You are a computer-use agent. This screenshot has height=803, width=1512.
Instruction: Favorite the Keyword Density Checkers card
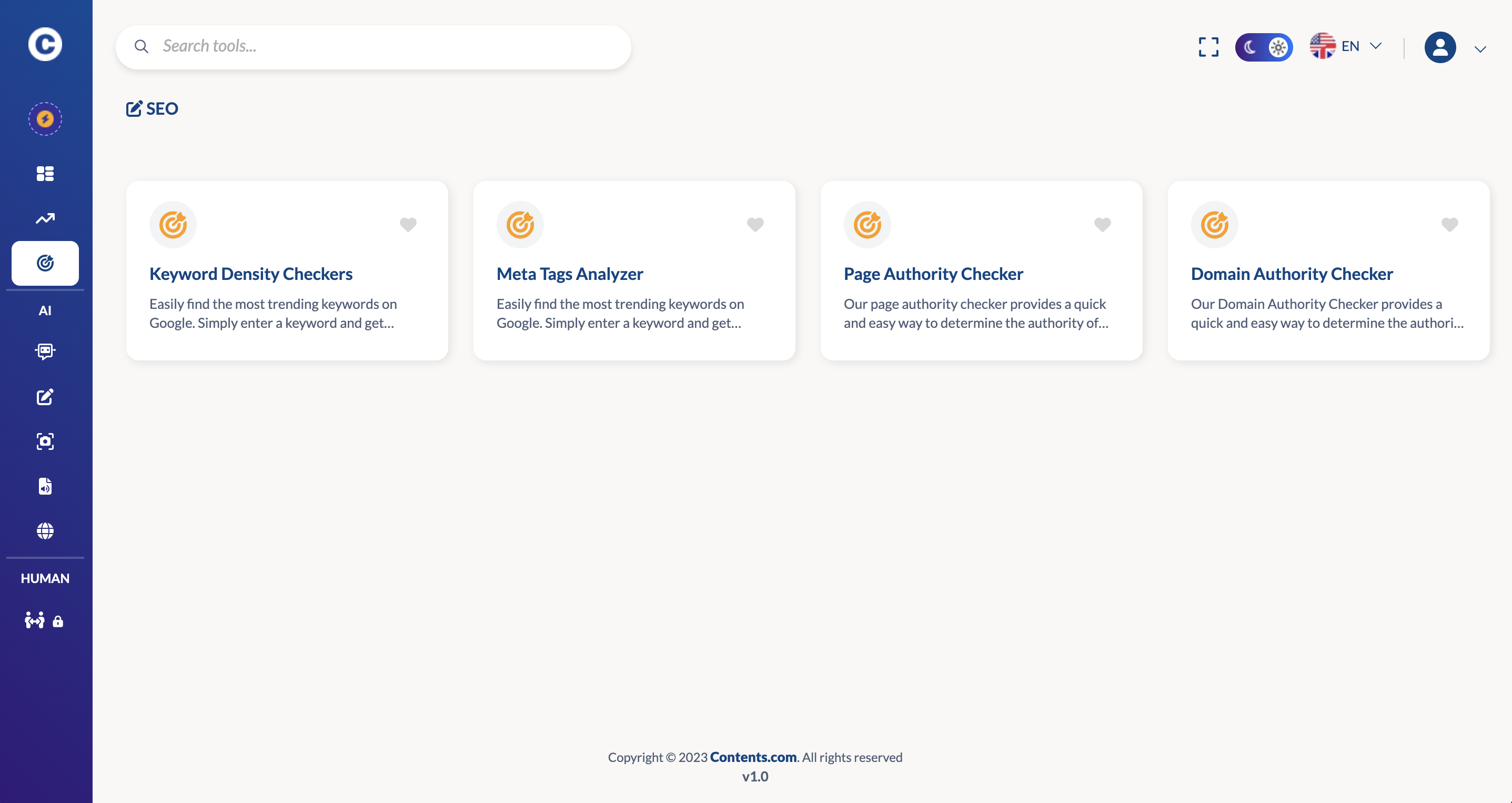coord(408,224)
